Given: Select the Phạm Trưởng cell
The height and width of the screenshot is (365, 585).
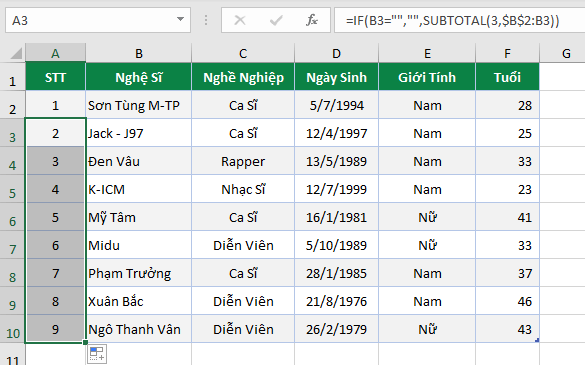Looking at the screenshot, I should (x=138, y=273).
